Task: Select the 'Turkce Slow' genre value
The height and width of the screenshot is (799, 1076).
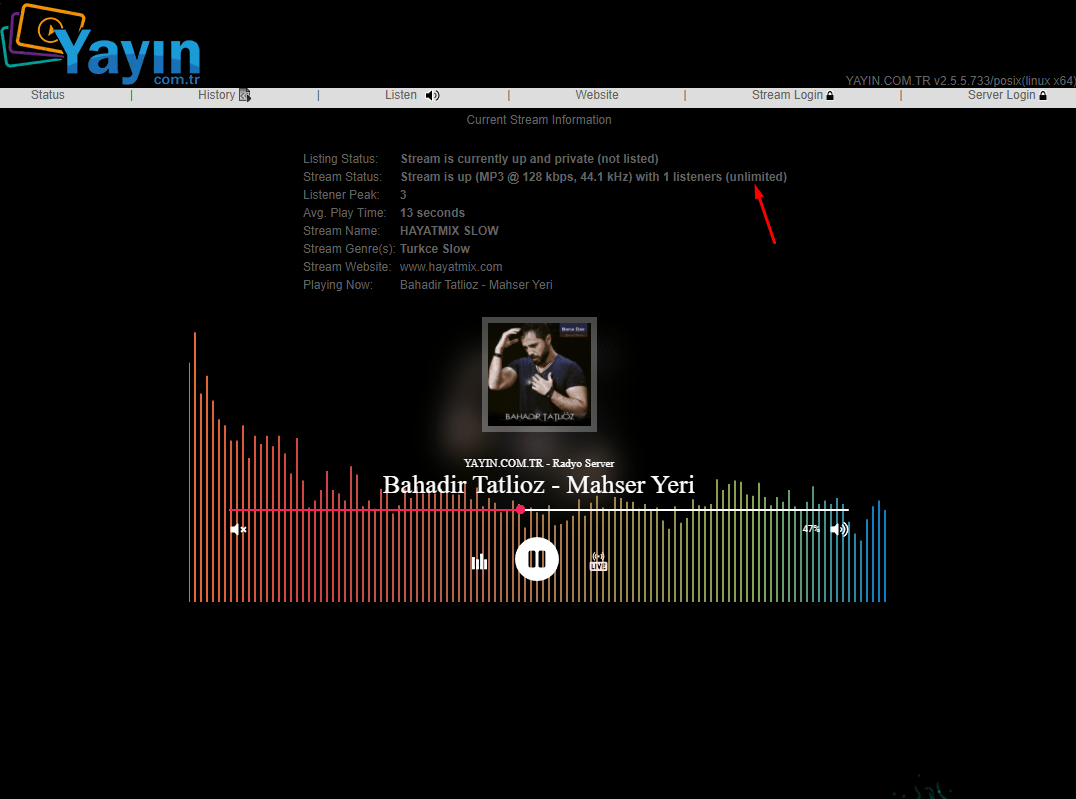Action: click(435, 249)
